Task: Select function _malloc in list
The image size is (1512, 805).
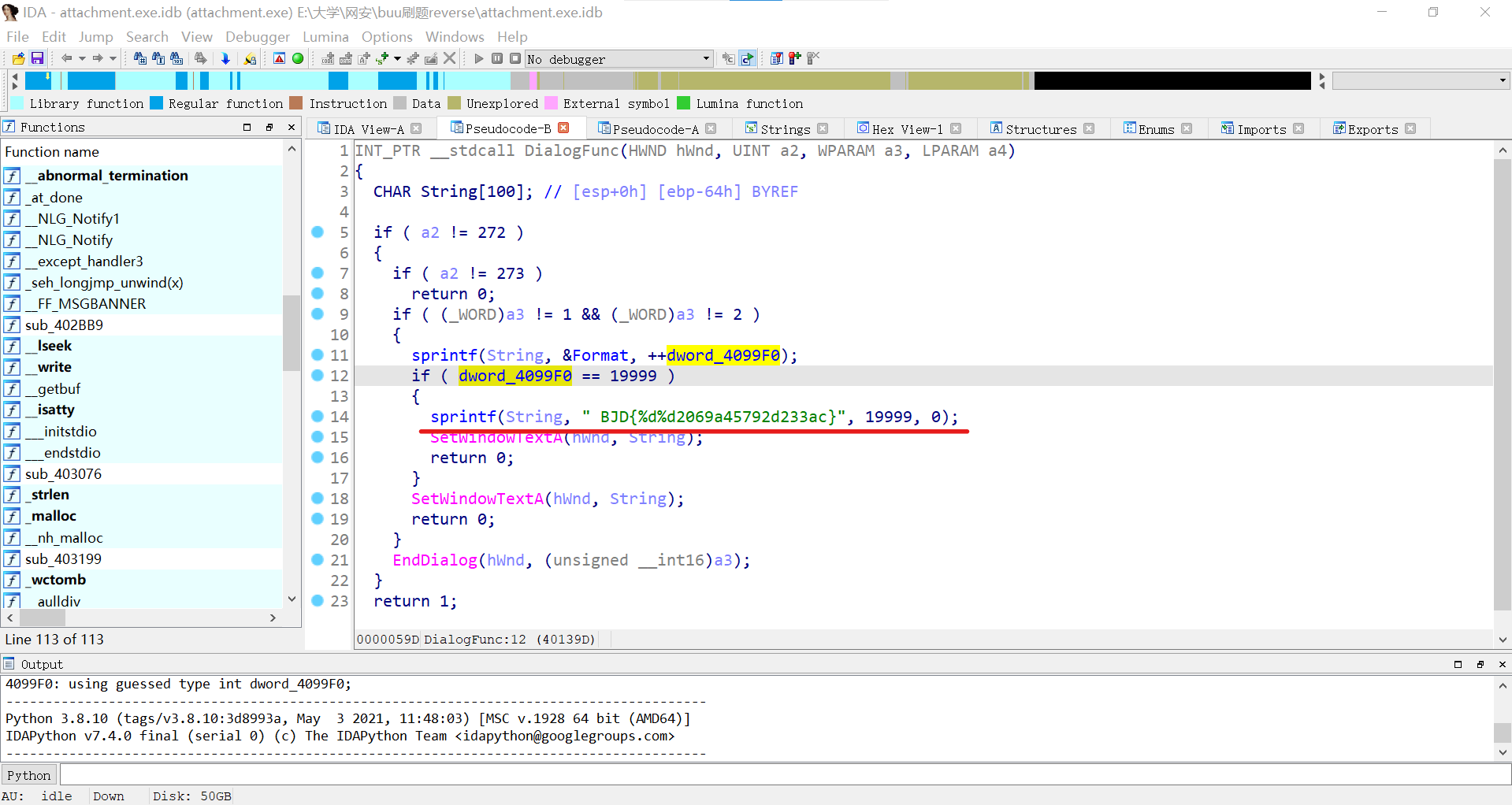Action: click(143, 516)
